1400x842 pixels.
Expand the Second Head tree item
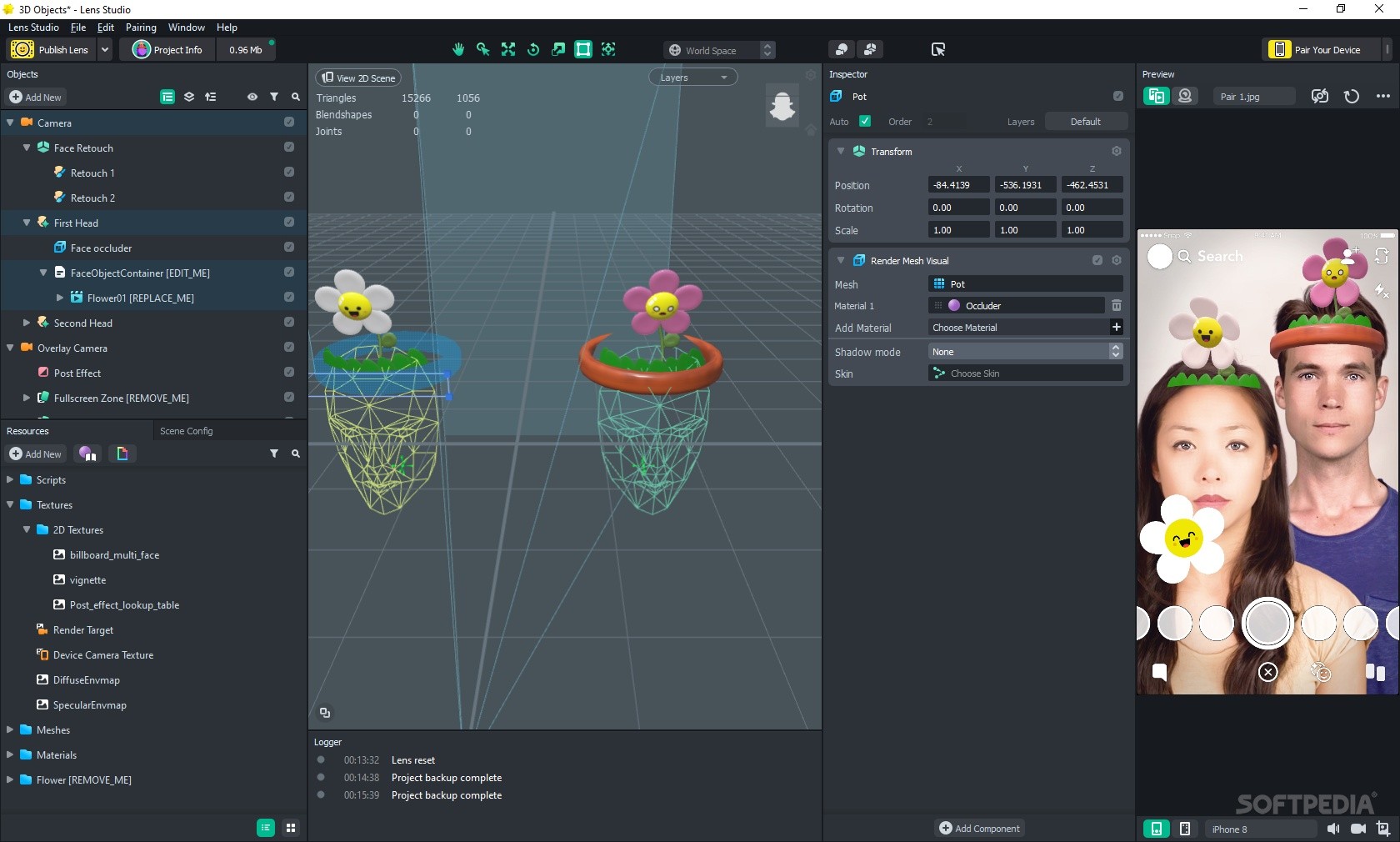point(27,323)
